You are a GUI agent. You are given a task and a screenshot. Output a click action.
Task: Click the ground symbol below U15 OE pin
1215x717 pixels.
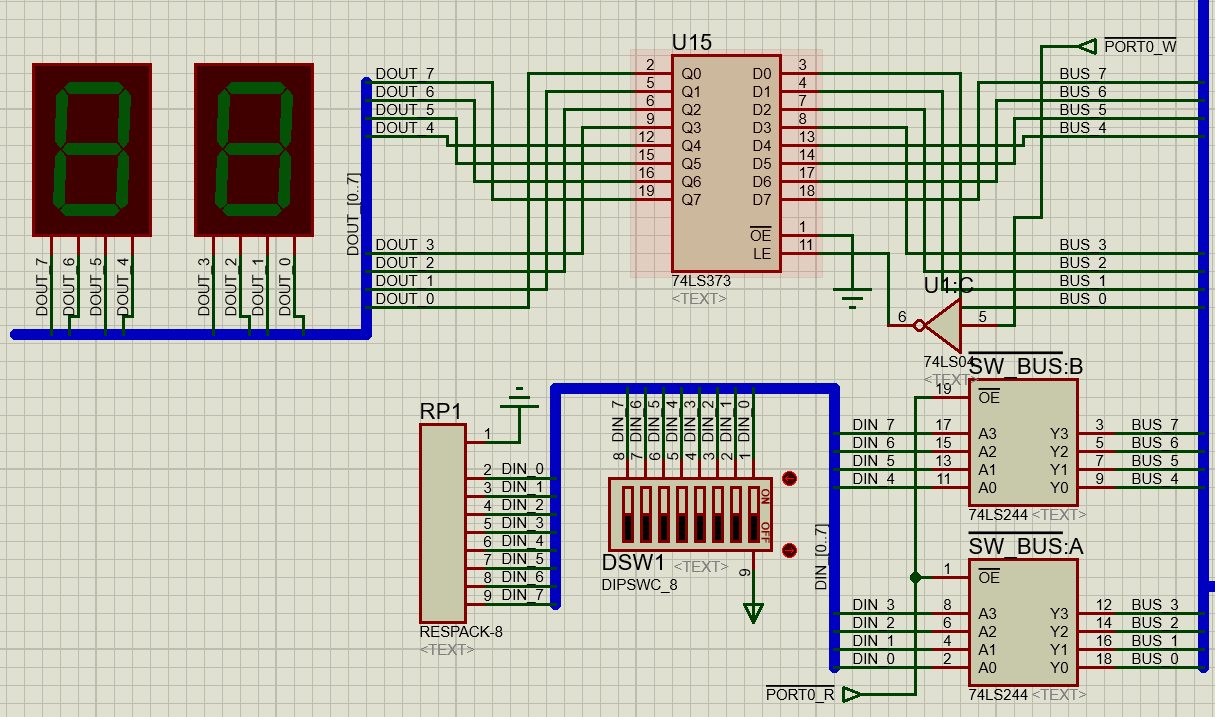(x=852, y=297)
